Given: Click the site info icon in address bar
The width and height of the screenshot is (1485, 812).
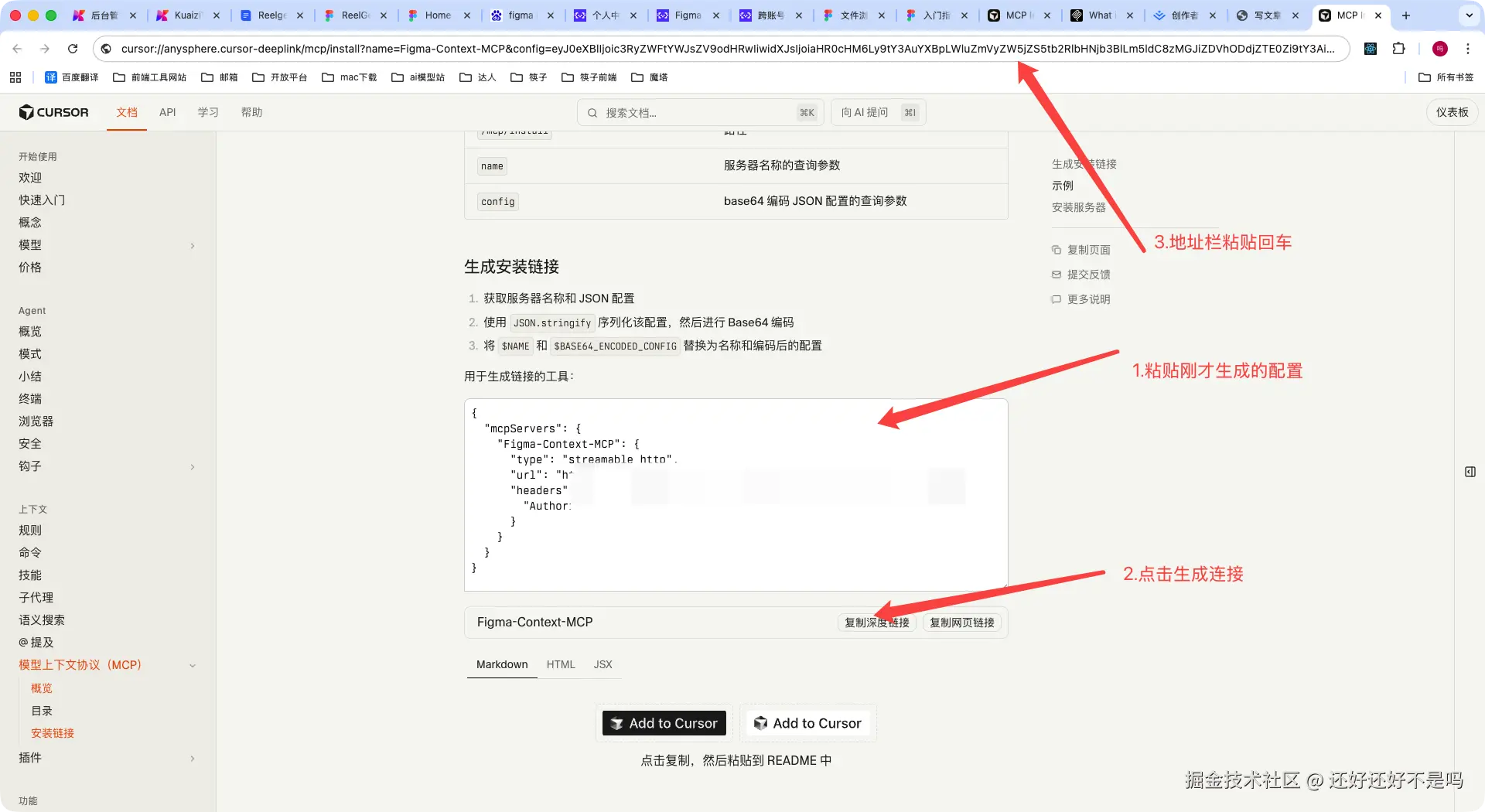Looking at the screenshot, I should pos(107,49).
